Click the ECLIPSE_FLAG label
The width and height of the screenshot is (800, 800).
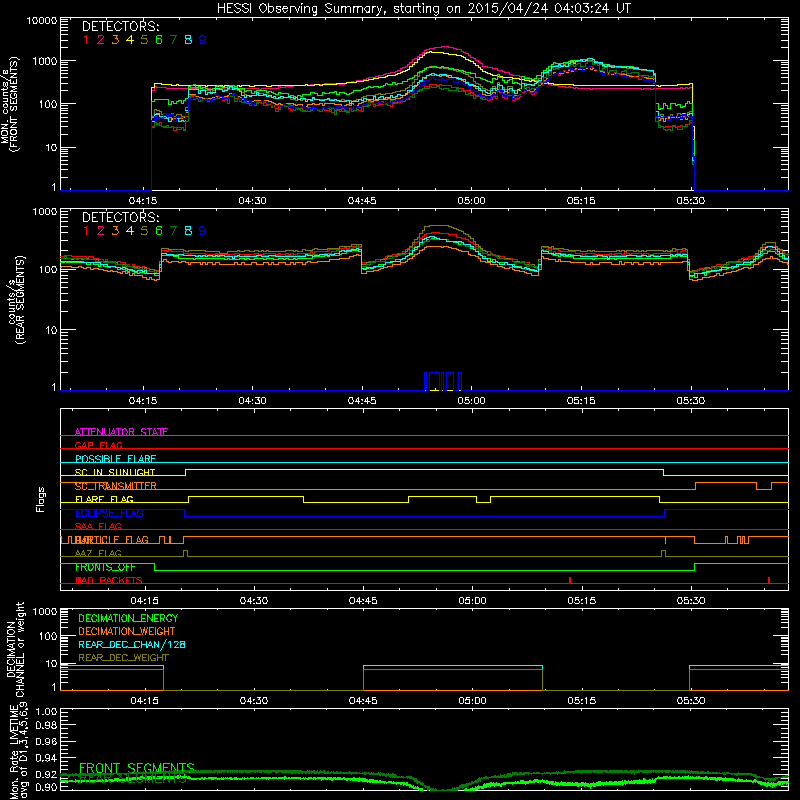pyautogui.click(x=109, y=513)
